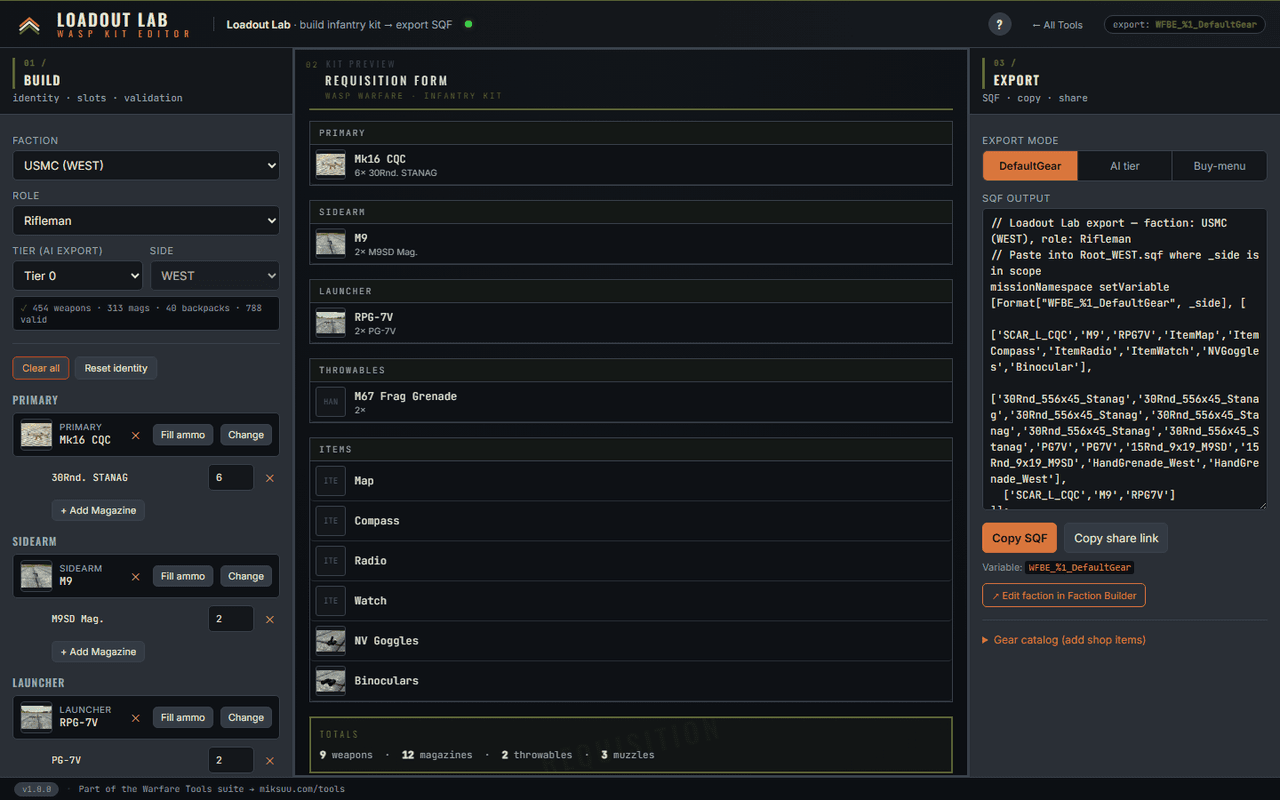This screenshot has width=1280, height=800.
Task: Select the DefaultGear export mode tab
Action: [x=1030, y=166]
